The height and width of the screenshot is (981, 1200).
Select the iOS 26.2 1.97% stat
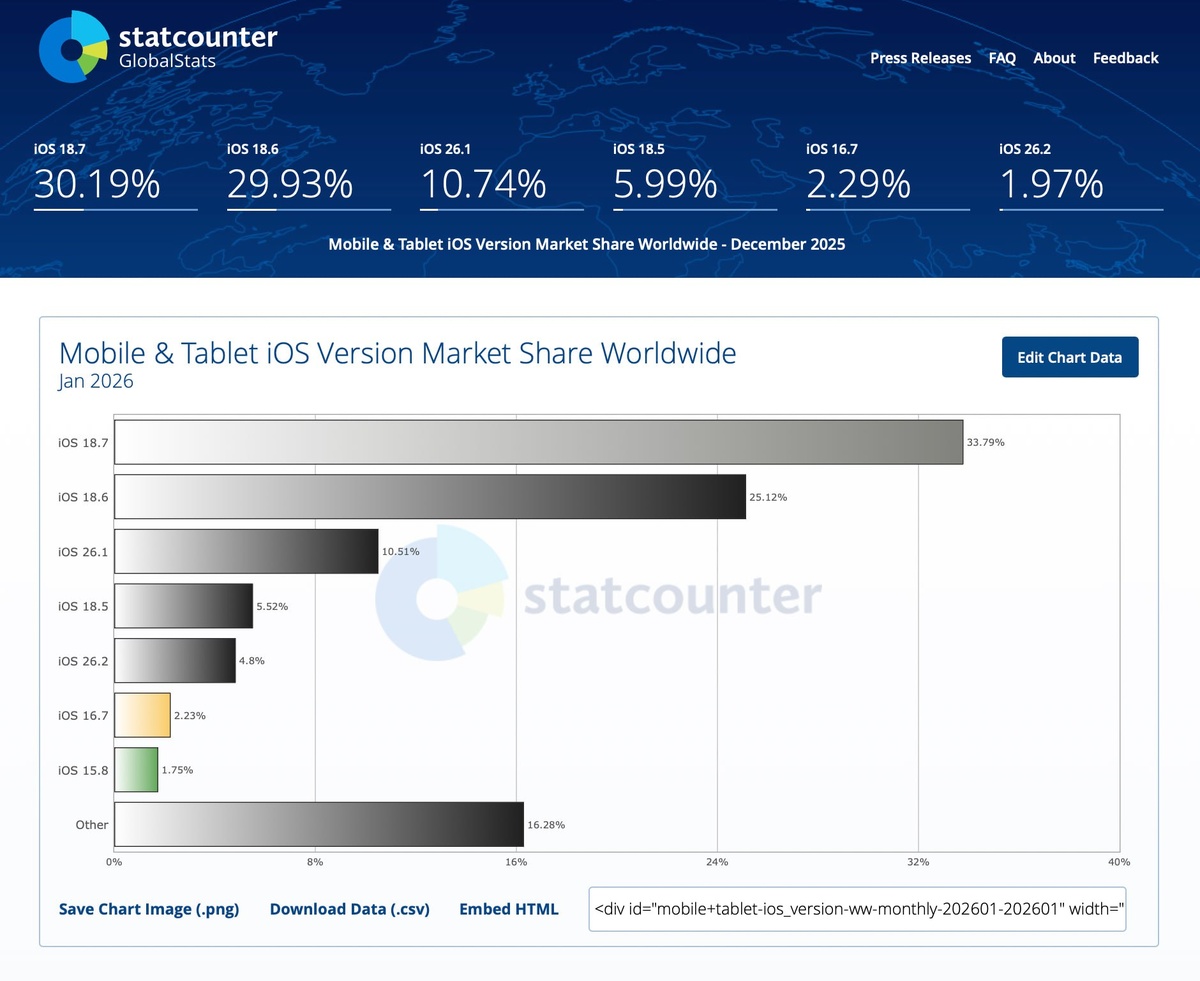tap(1080, 176)
